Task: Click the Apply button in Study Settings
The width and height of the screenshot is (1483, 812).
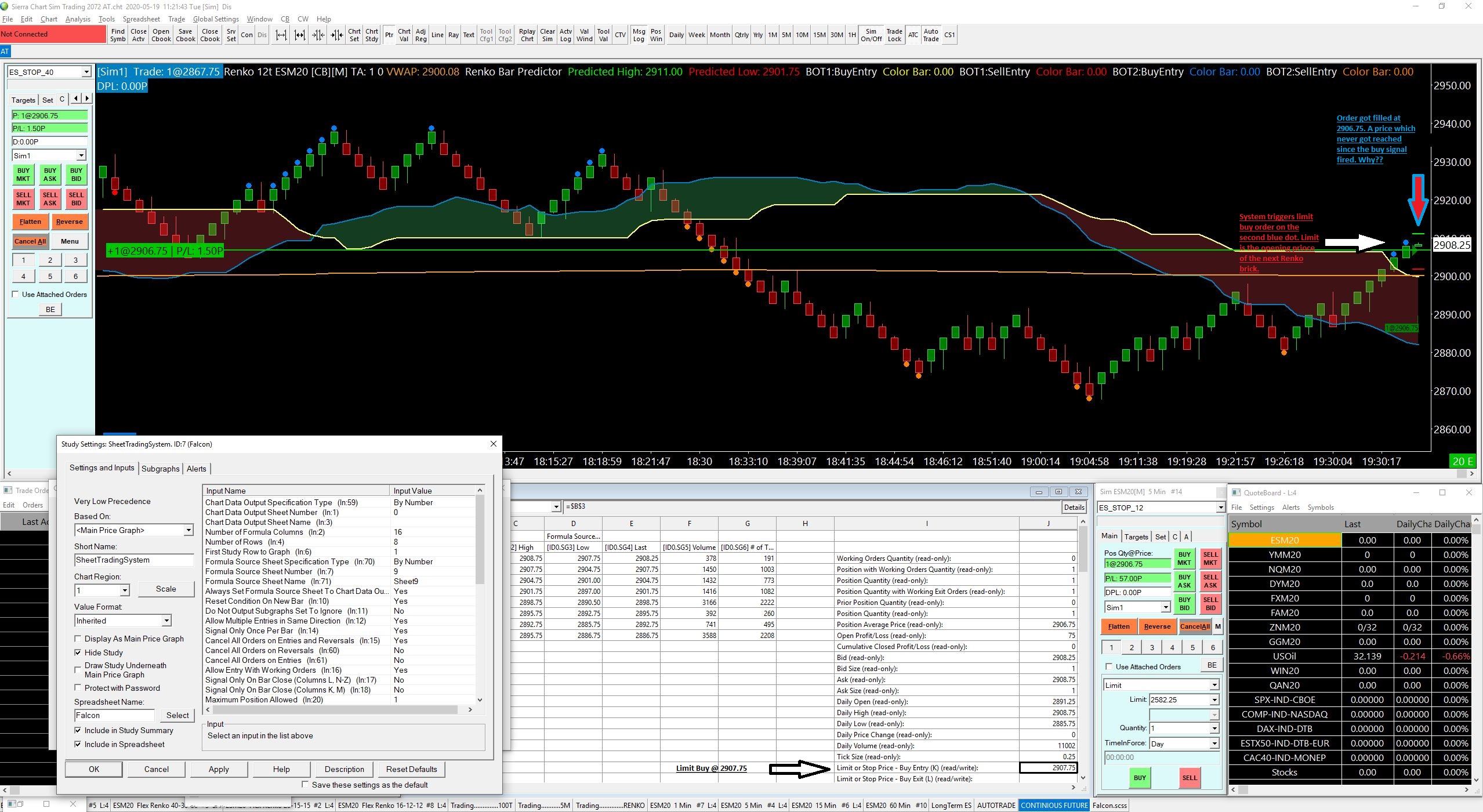Action: [x=219, y=769]
